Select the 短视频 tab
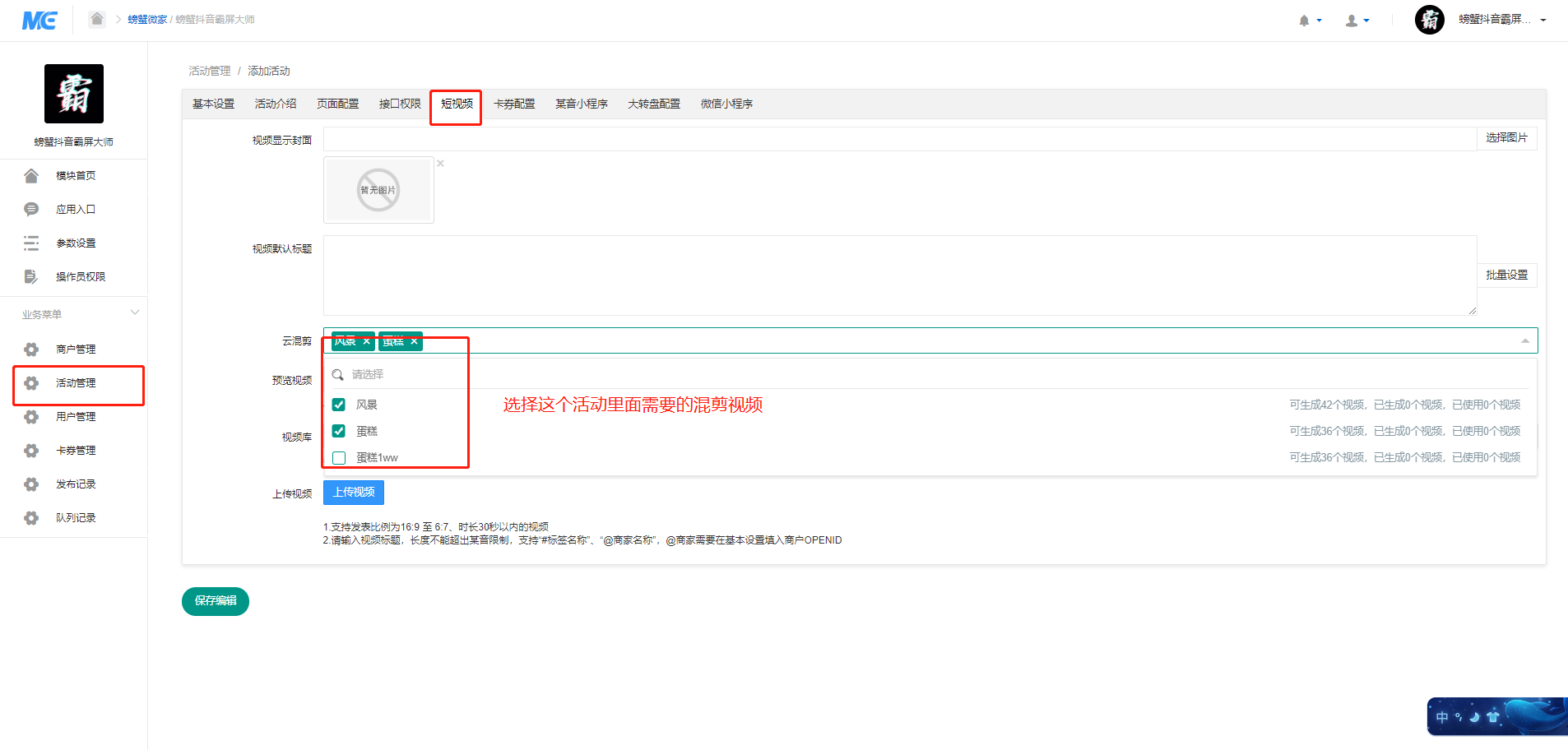Viewport: 1568px width, 750px height. 457,104
